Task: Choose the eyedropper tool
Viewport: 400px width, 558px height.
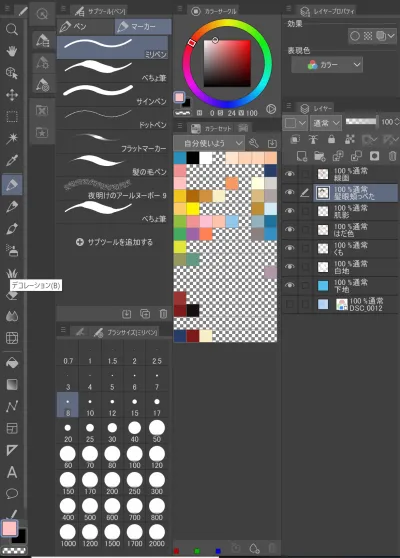Action: coord(12,161)
